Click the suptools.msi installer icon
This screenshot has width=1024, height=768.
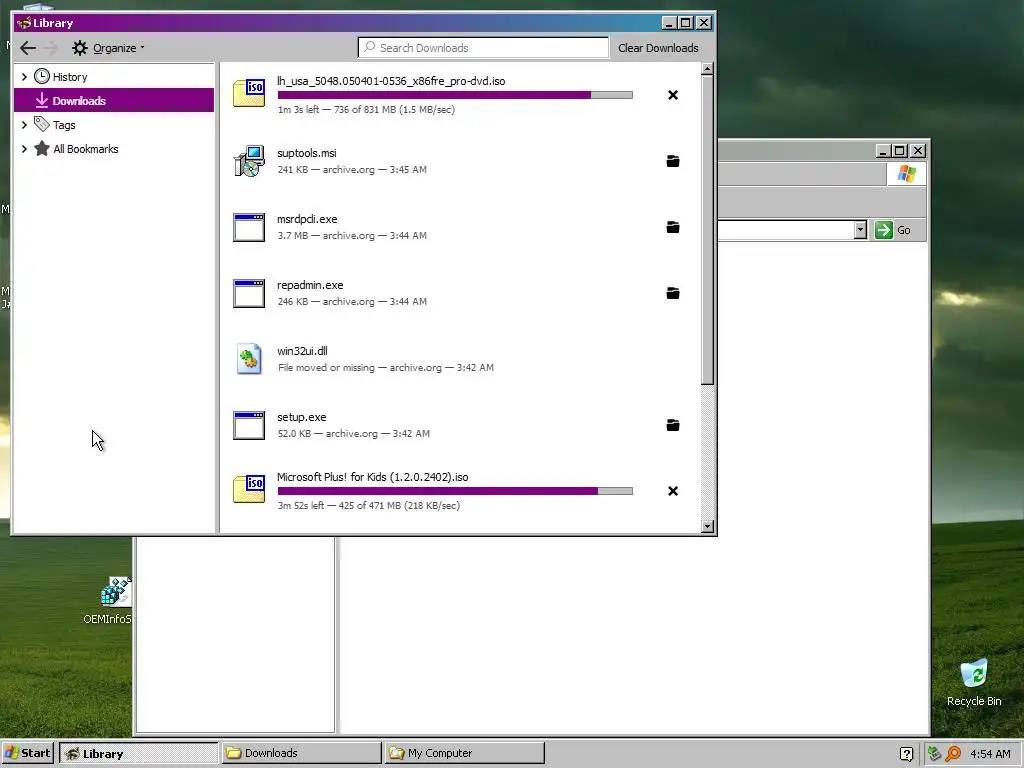249,161
